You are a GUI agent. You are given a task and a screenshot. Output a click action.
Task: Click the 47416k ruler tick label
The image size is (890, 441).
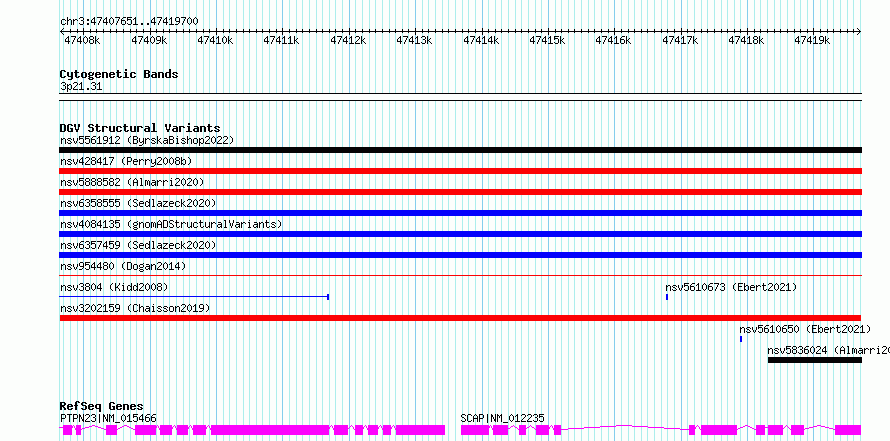613,40
